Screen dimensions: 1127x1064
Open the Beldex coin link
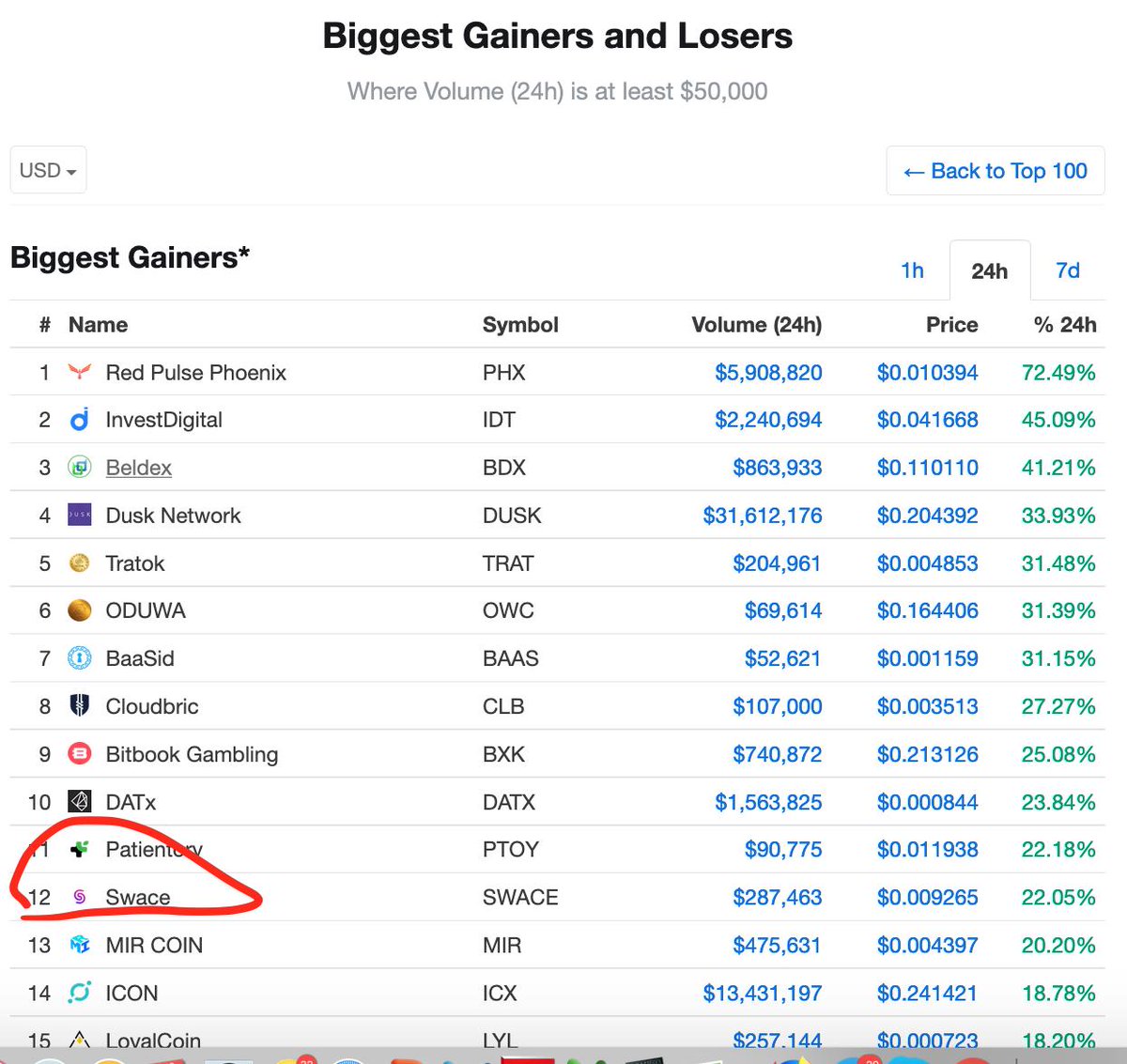138,468
